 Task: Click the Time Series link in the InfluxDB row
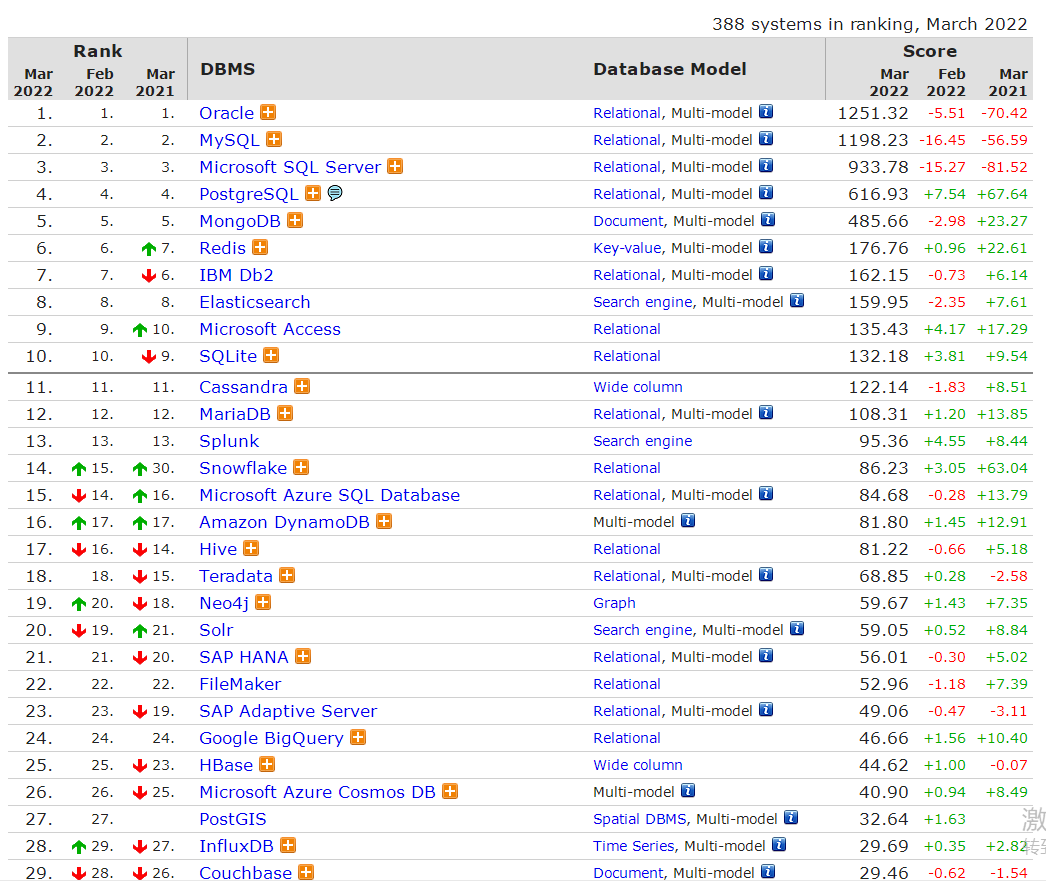(x=634, y=846)
